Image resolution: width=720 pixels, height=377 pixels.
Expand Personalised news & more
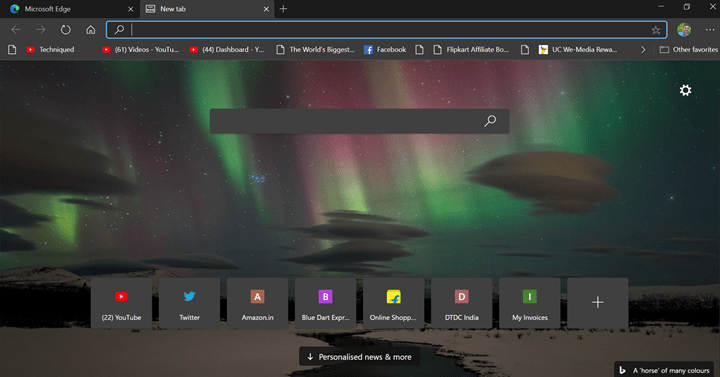[360, 357]
